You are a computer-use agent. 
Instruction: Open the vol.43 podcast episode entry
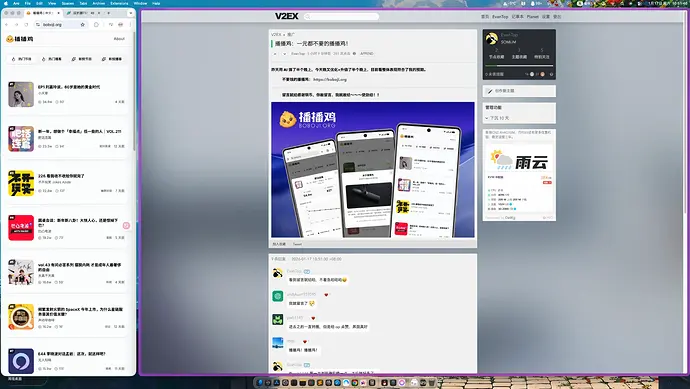(67, 272)
